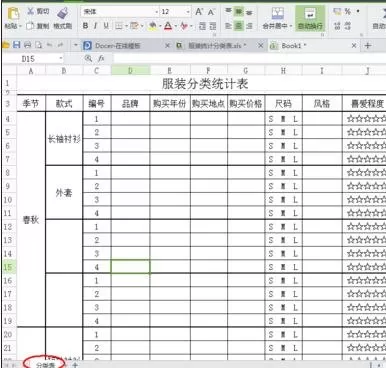
Task: Toggle Underline formatting
Action: pyautogui.click(x=106, y=26)
